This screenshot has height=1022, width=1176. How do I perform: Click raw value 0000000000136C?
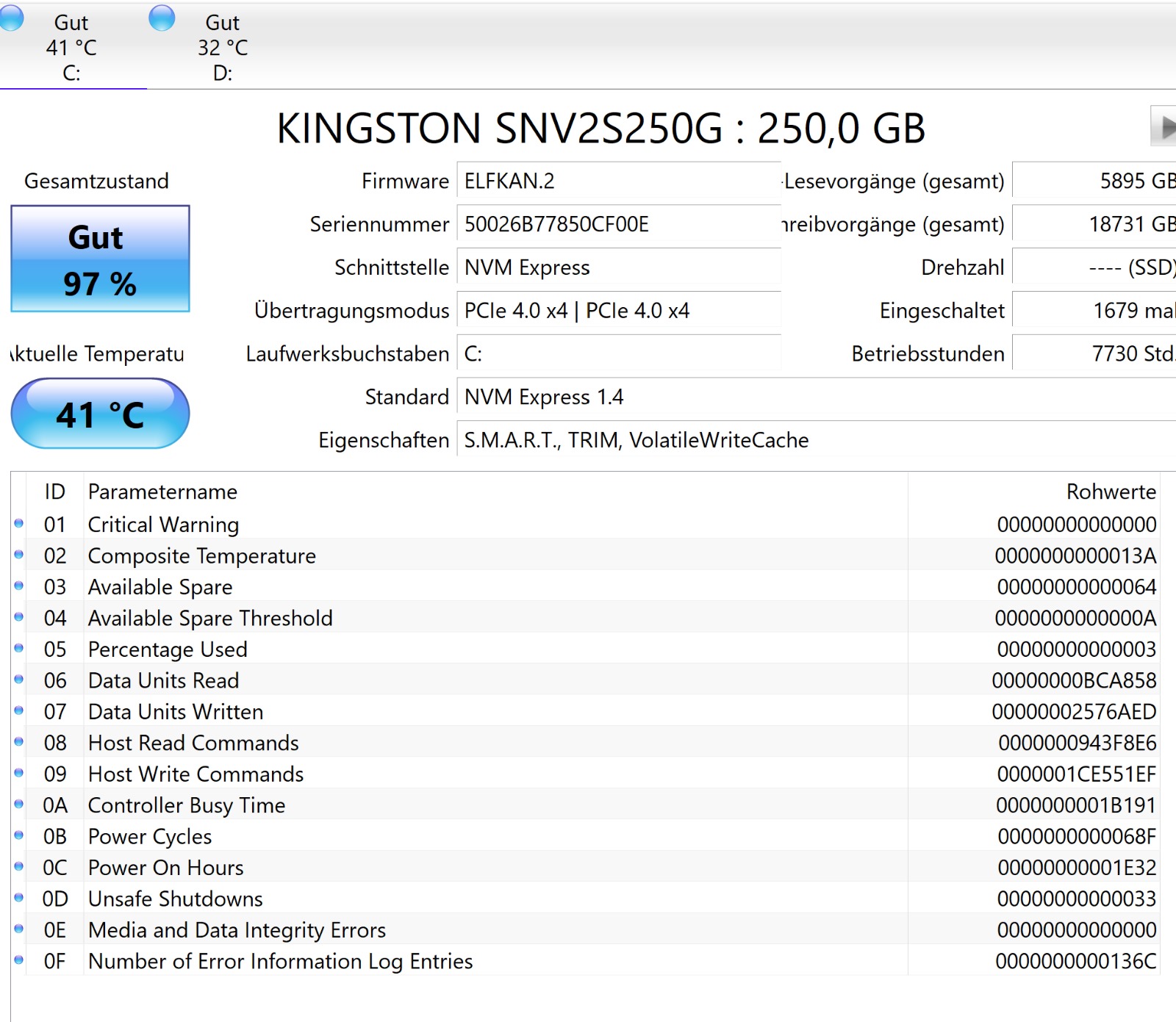1076,961
